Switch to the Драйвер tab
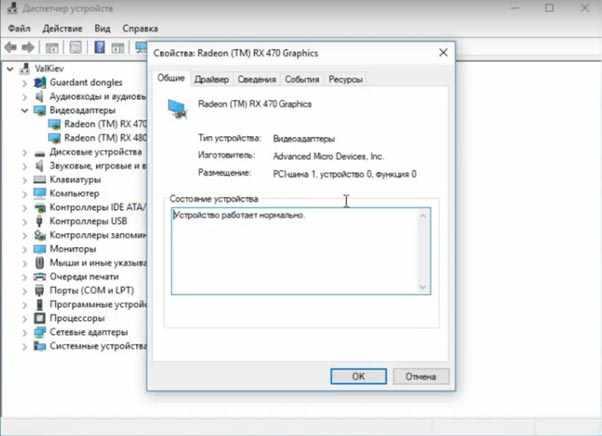 pos(211,79)
